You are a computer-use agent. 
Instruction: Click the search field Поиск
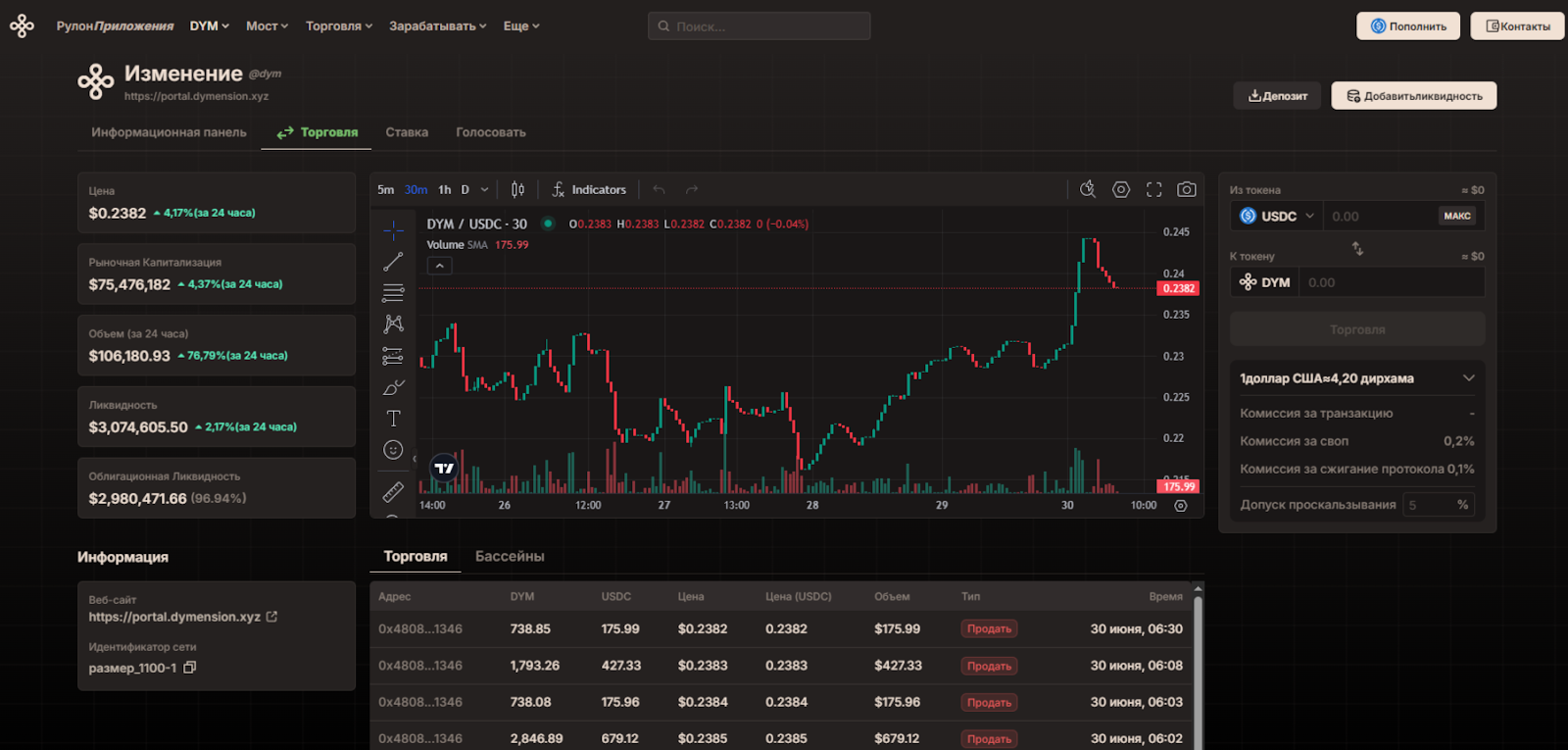759,26
